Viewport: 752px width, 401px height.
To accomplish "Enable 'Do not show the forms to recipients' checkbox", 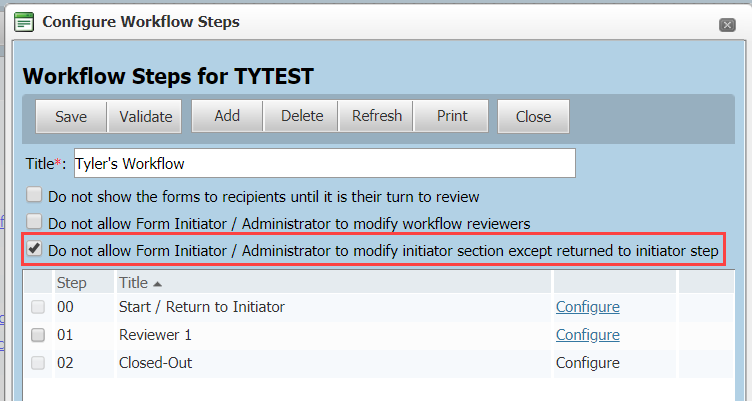I will pos(34,195).
